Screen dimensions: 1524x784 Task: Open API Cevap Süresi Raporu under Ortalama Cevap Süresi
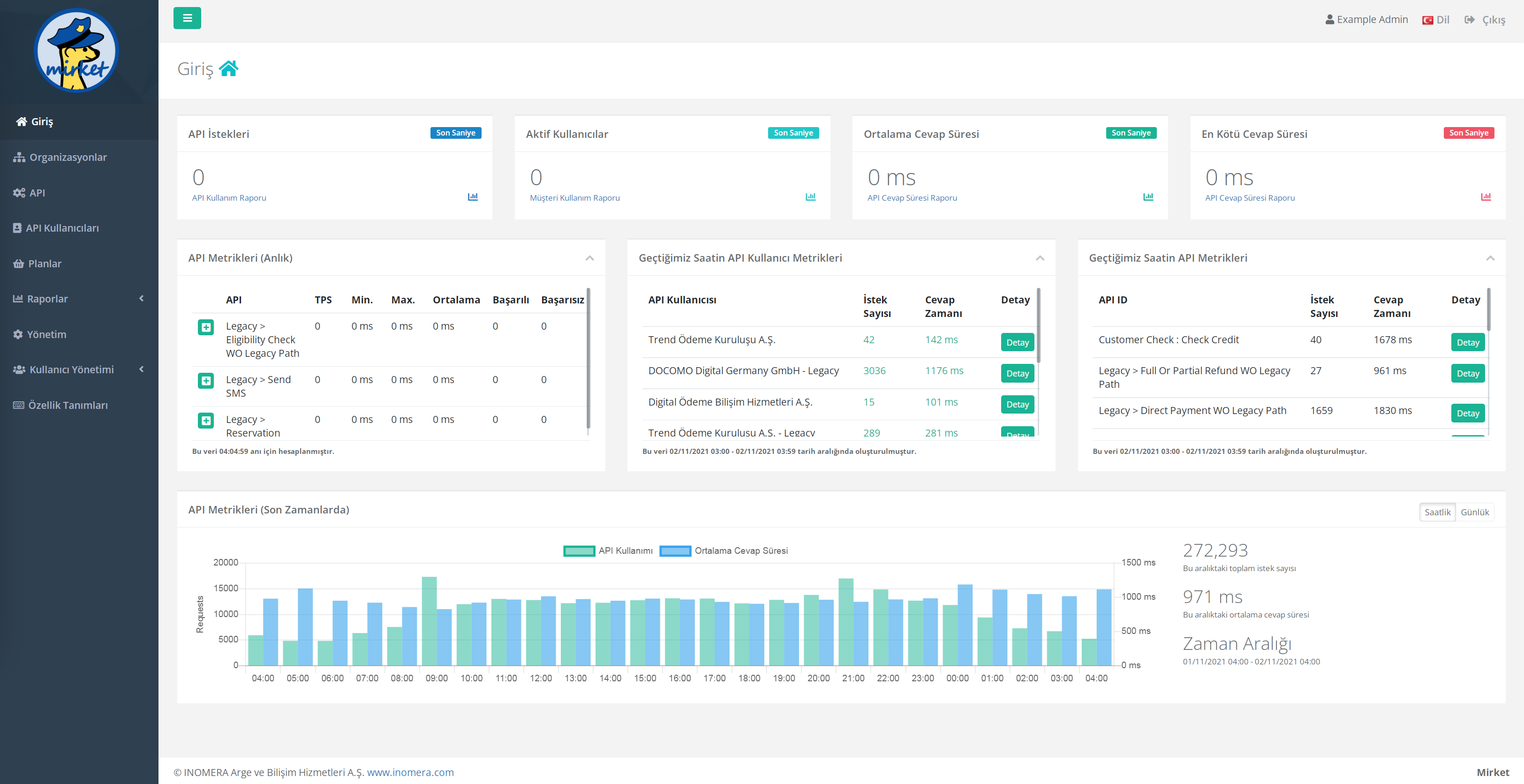912,197
